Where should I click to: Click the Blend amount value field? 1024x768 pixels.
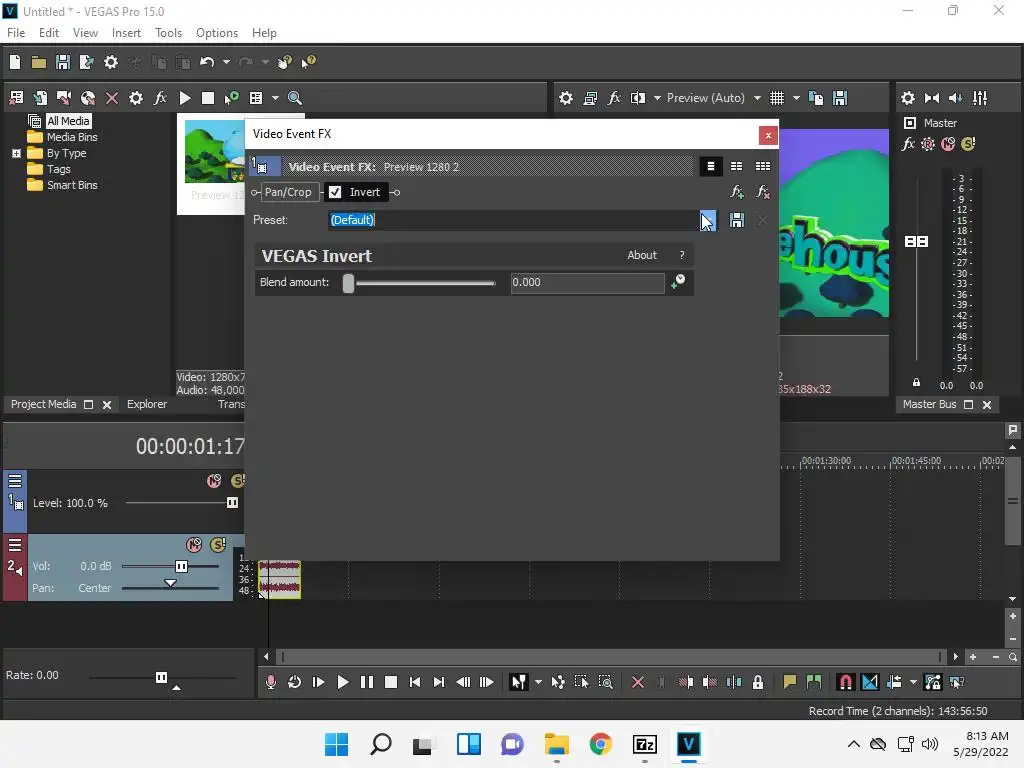587,283
